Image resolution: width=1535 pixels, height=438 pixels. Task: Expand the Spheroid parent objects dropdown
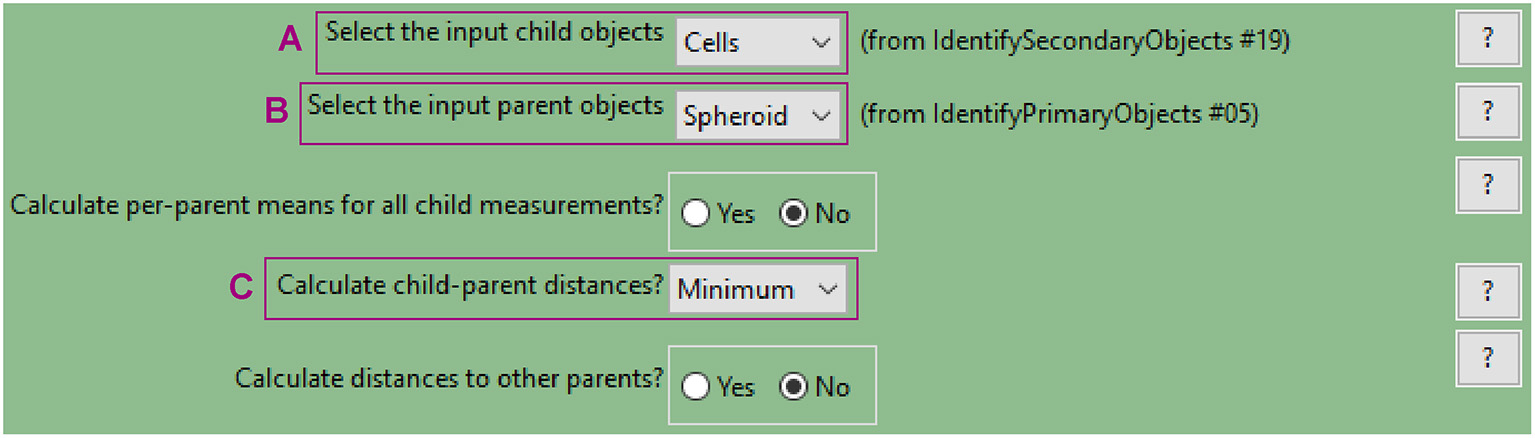click(758, 116)
